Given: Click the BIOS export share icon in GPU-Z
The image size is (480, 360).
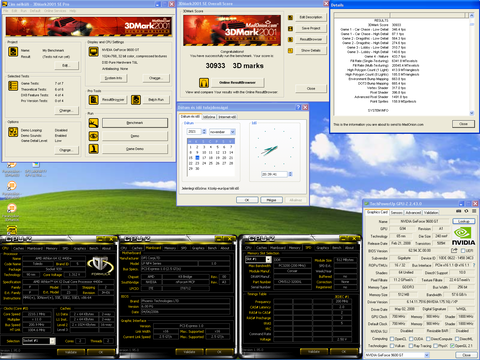Looking at the screenshot, I should pos(454,250).
